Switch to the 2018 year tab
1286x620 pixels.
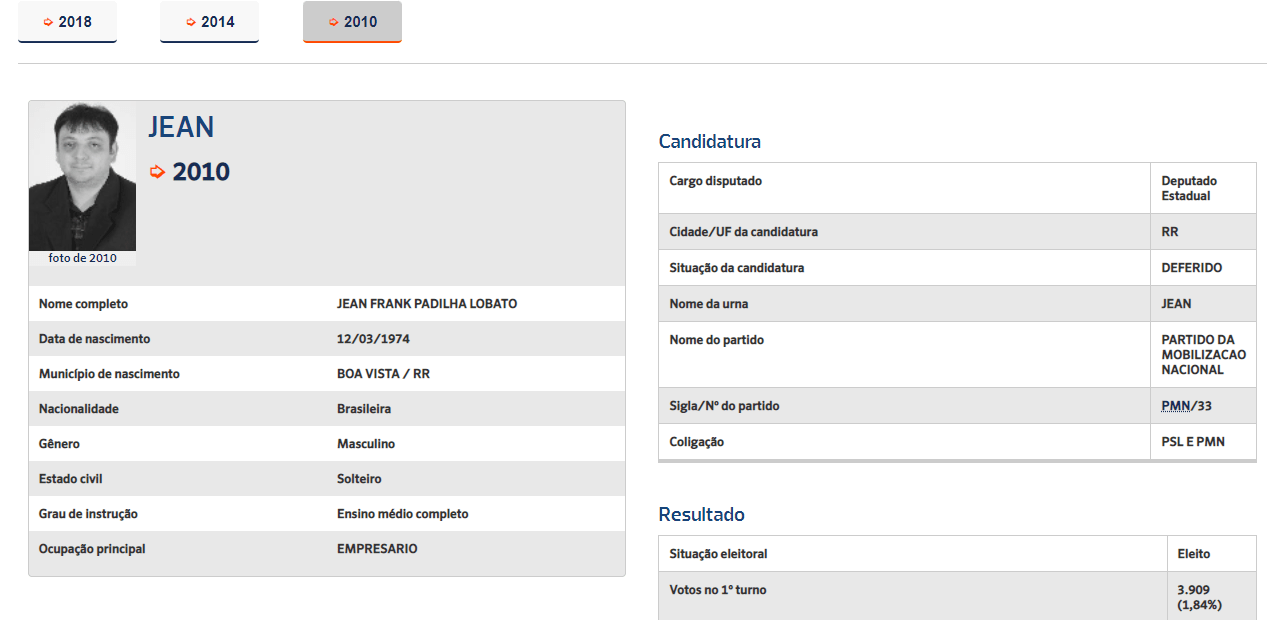pos(67,22)
